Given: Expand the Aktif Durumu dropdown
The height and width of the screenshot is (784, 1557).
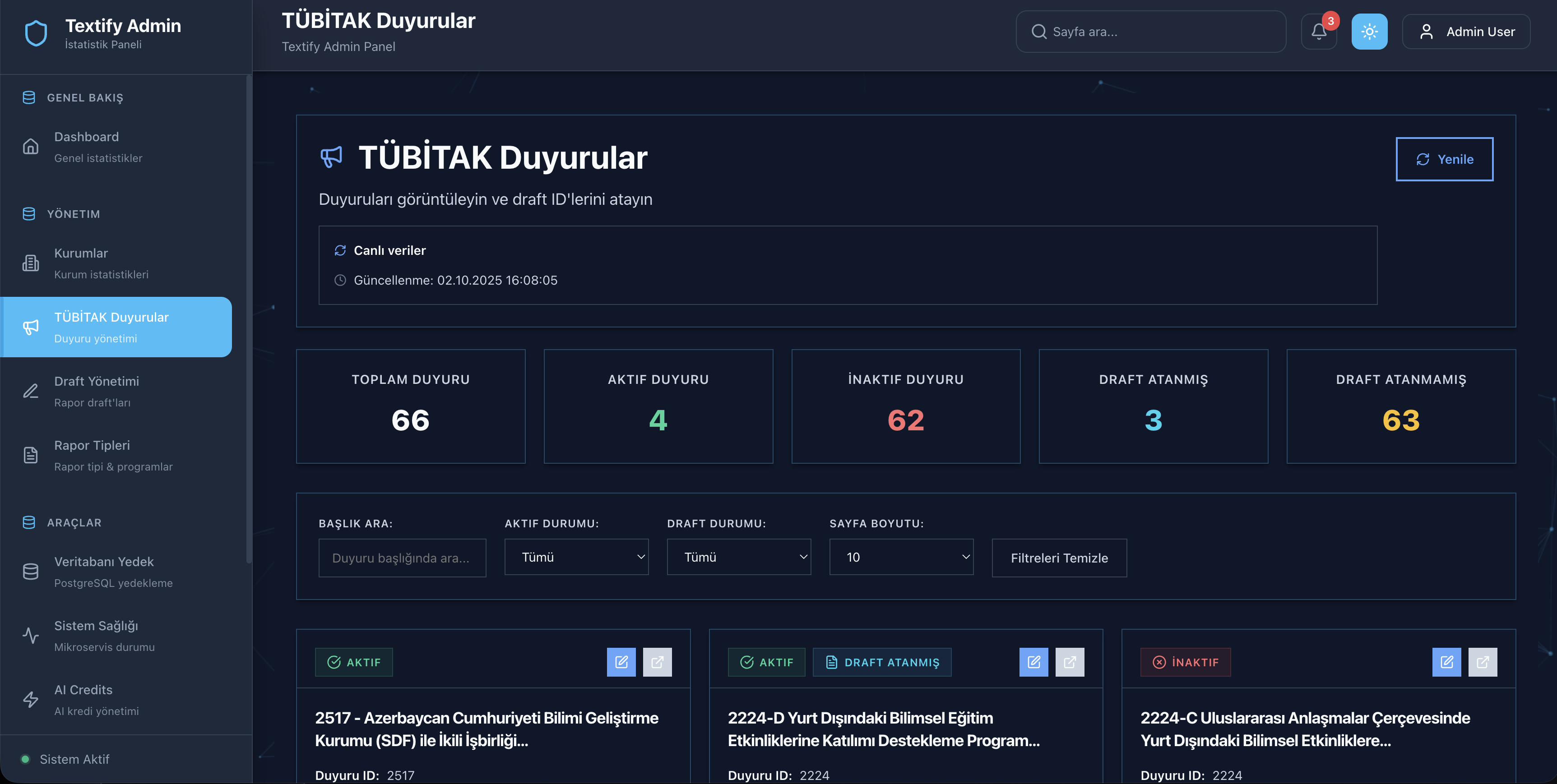Looking at the screenshot, I should click(x=576, y=557).
